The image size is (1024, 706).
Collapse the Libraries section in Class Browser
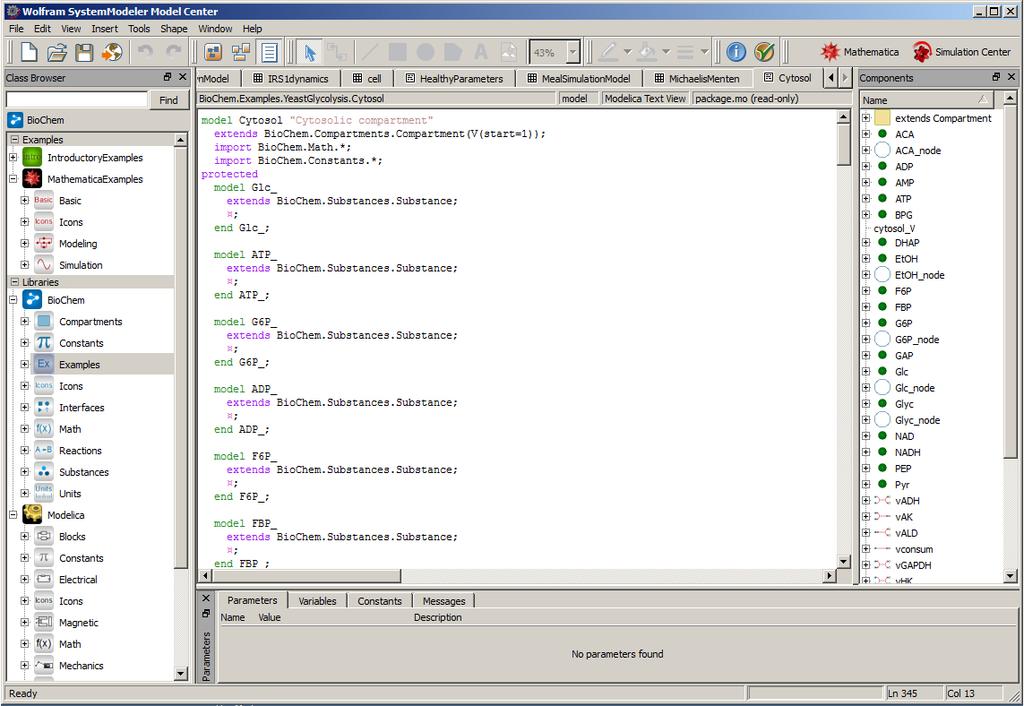pyautogui.click(x=14, y=282)
